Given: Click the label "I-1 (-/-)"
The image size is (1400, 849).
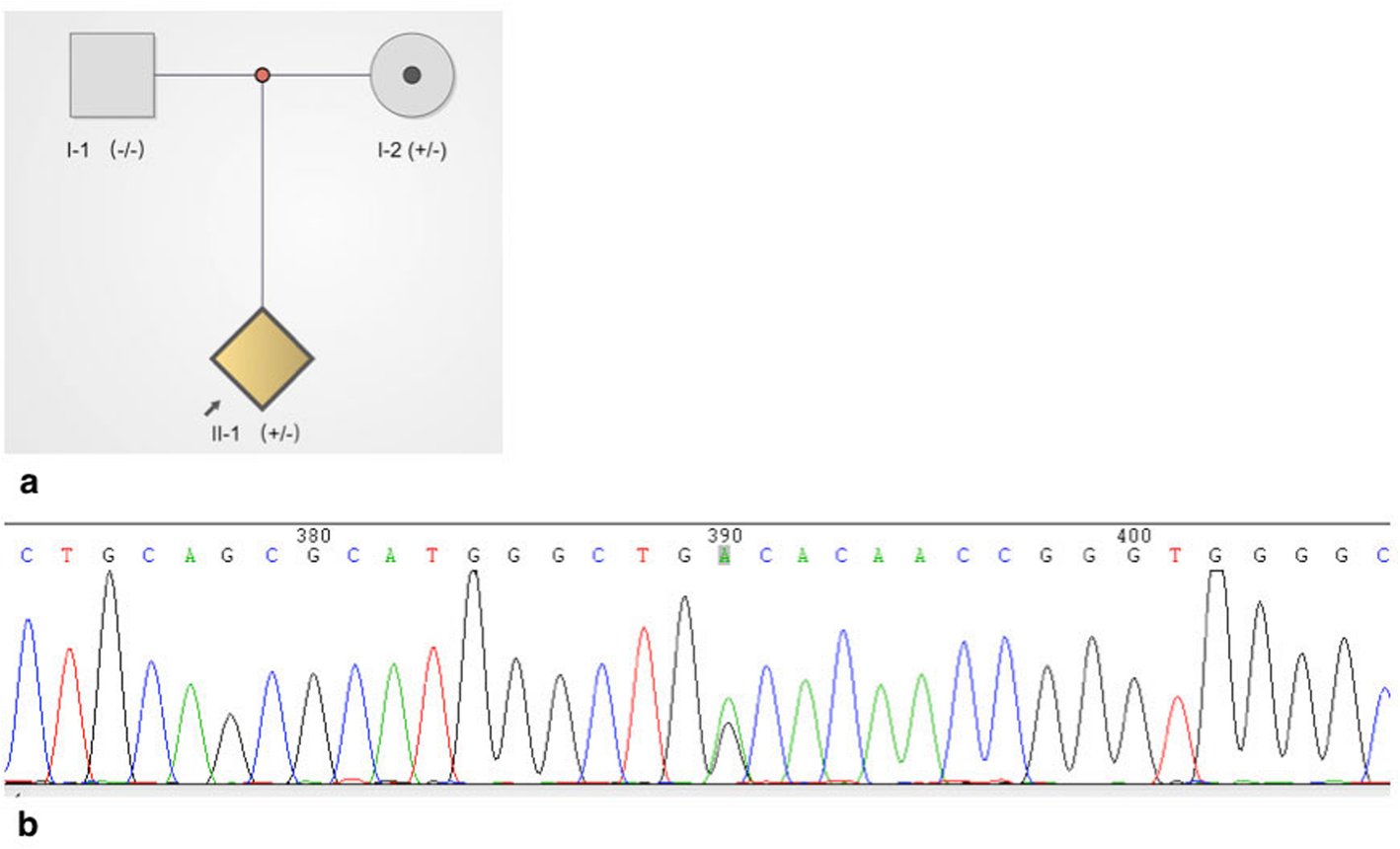Looking at the screenshot, I should click(x=106, y=151).
